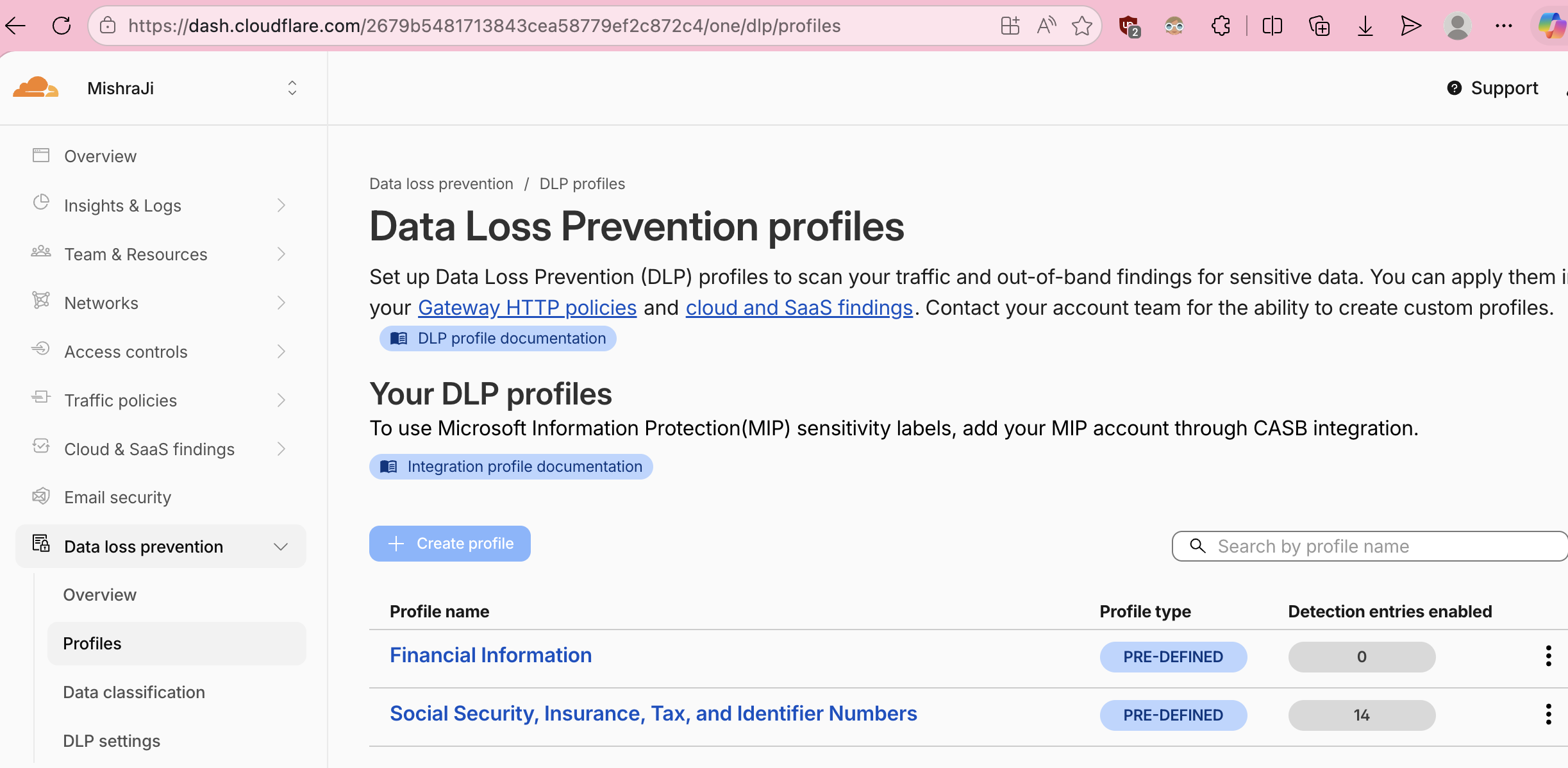Click PRE-DEFINED badge for Financial Information
The height and width of the screenshot is (768, 1568).
(1173, 656)
